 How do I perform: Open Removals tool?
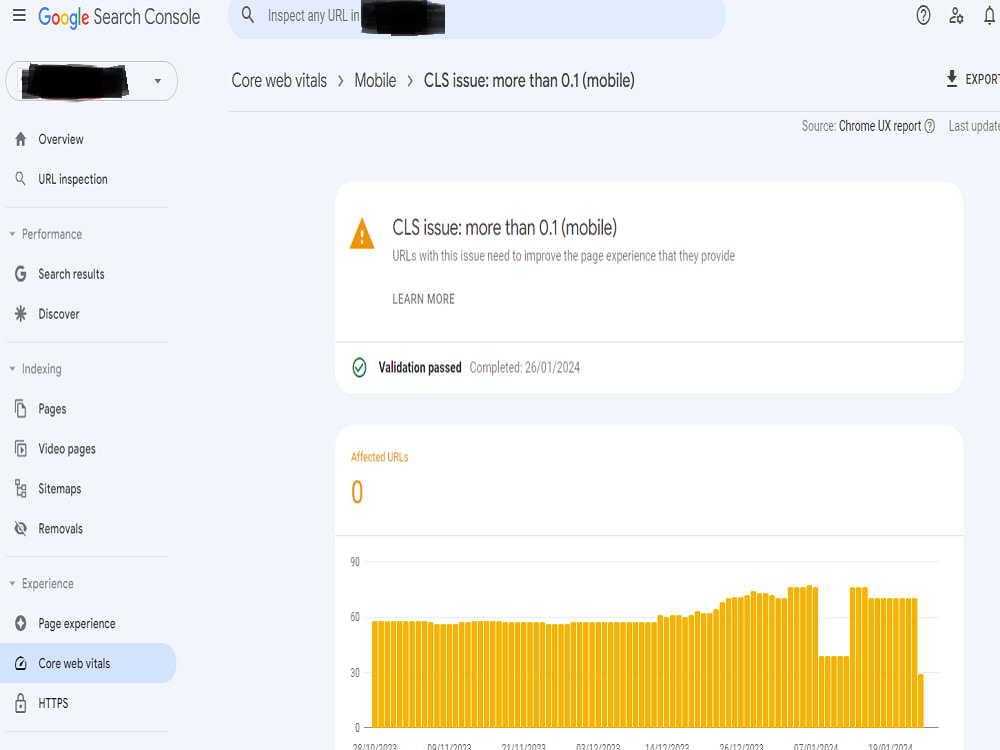click(61, 529)
